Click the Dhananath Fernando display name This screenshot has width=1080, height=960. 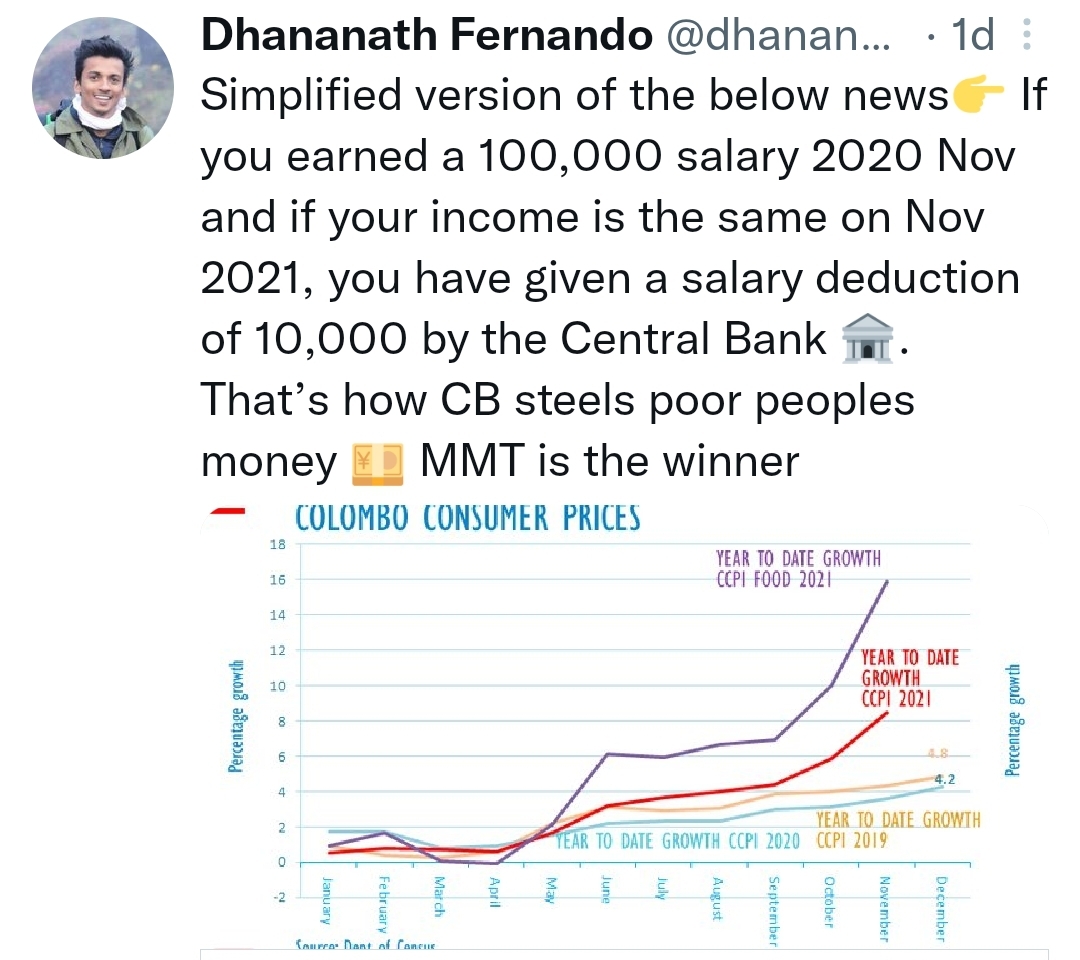(426, 34)
